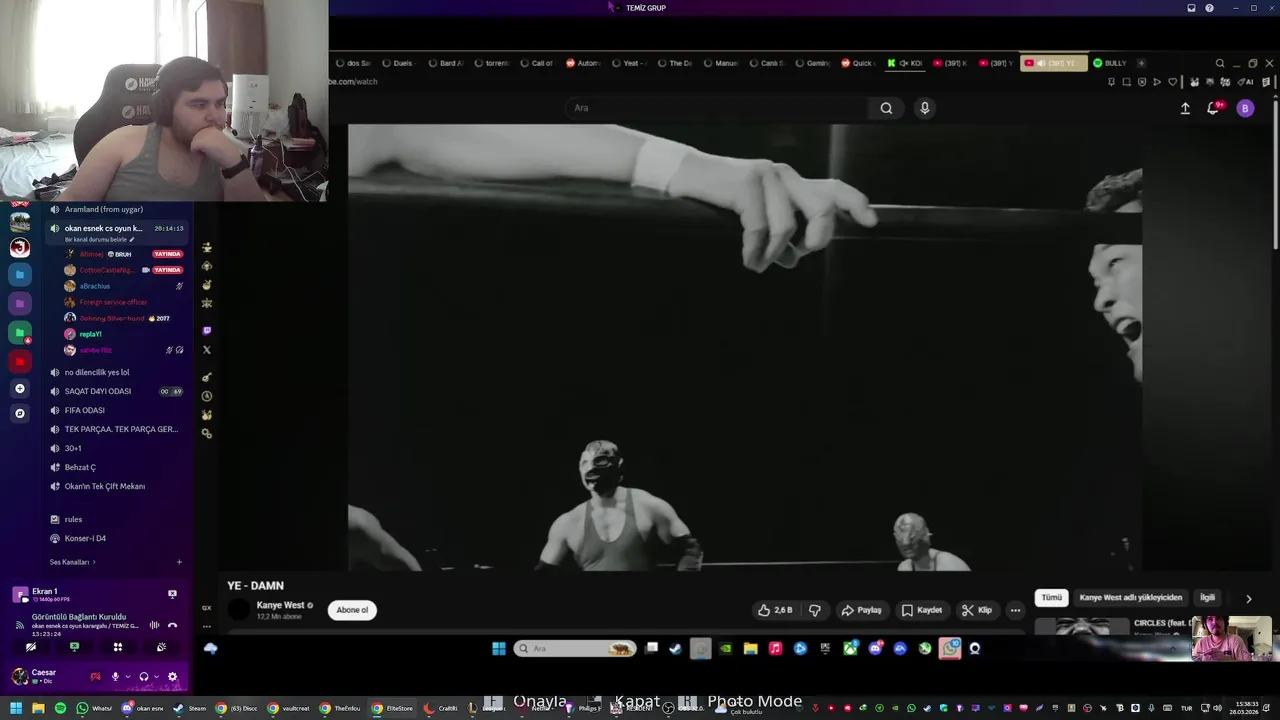Stop Ekran 1 screen share
The image size is (1280, 720).
[172, 594]
